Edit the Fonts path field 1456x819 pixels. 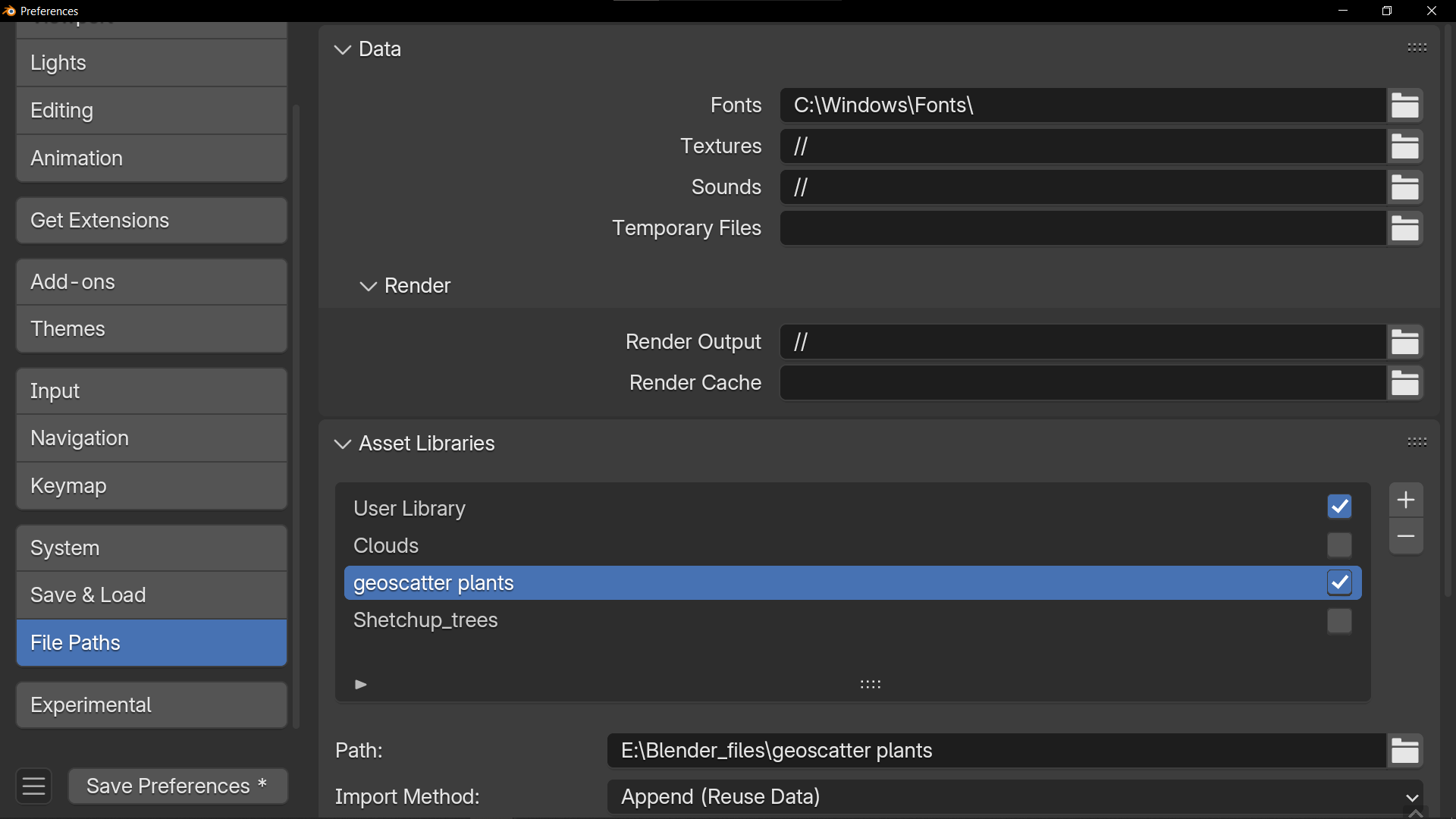[1084, 105]
